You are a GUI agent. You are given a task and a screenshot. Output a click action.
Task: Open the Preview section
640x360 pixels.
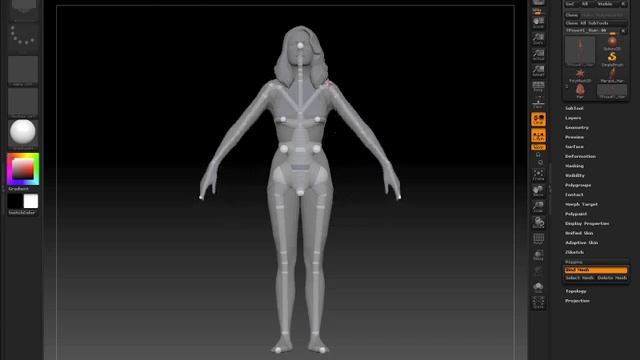[574, 137]
